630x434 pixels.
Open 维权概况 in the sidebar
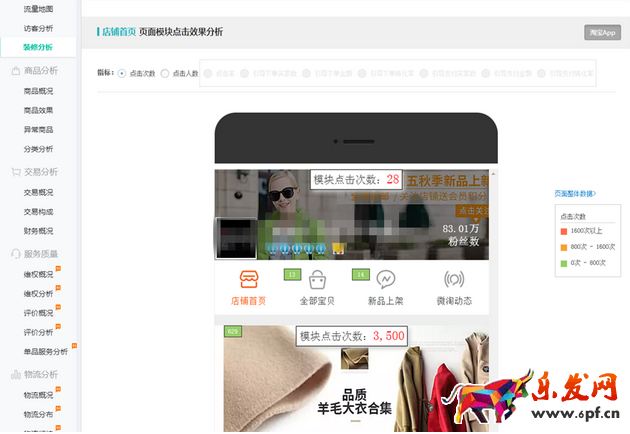(38, 274)
